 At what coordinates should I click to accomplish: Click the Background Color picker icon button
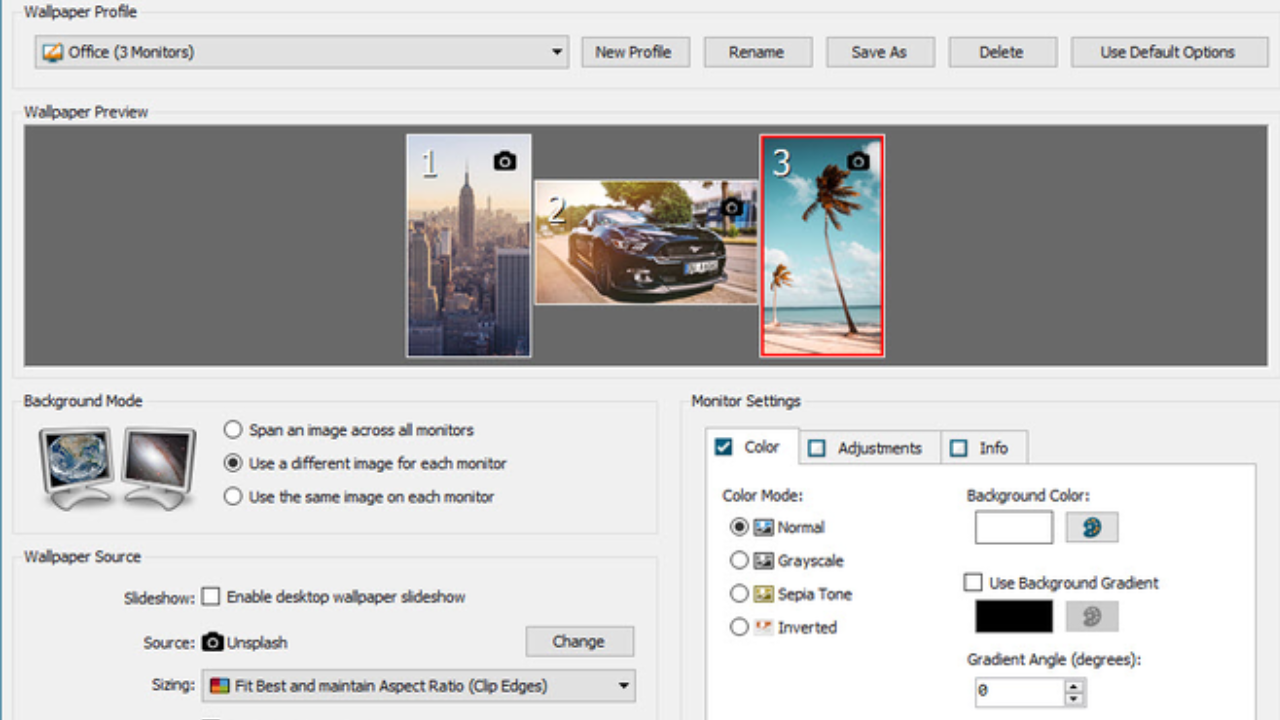coord(1091,528)
